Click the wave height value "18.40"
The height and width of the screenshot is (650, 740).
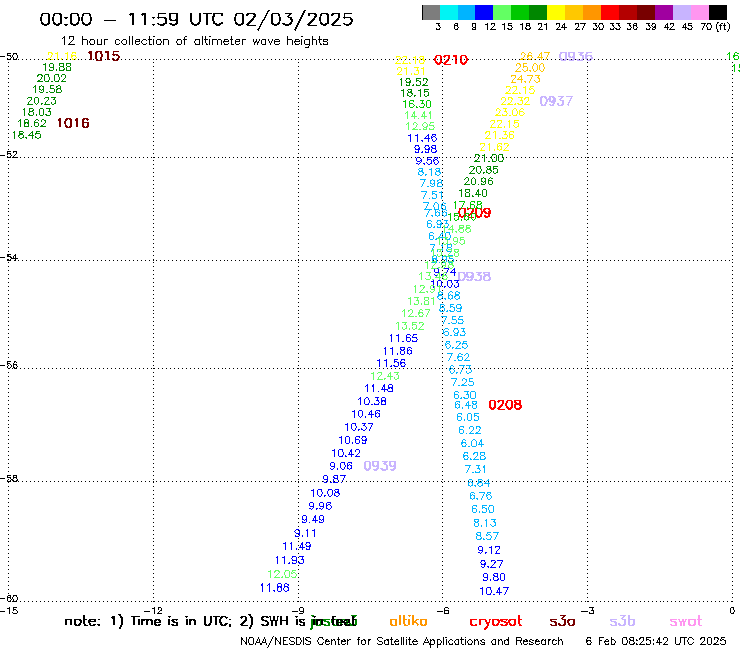click(x=473, y=193)
